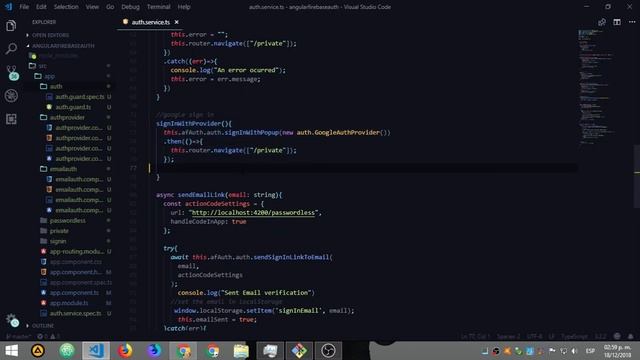The height and width of the screenshot is (360, 640).
Task: Select the auth.service.ts editor tab
Action: 150,22
